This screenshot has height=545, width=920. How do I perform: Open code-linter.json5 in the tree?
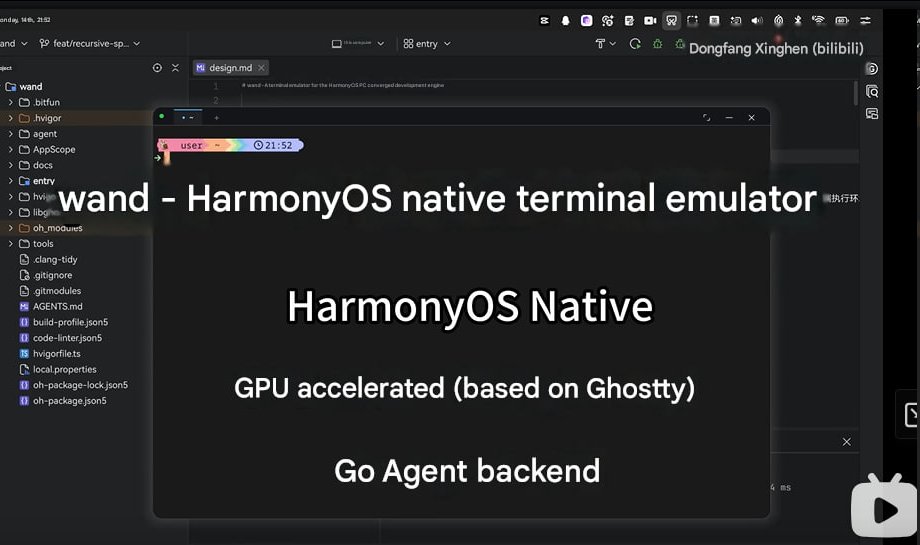coord(67,338)
